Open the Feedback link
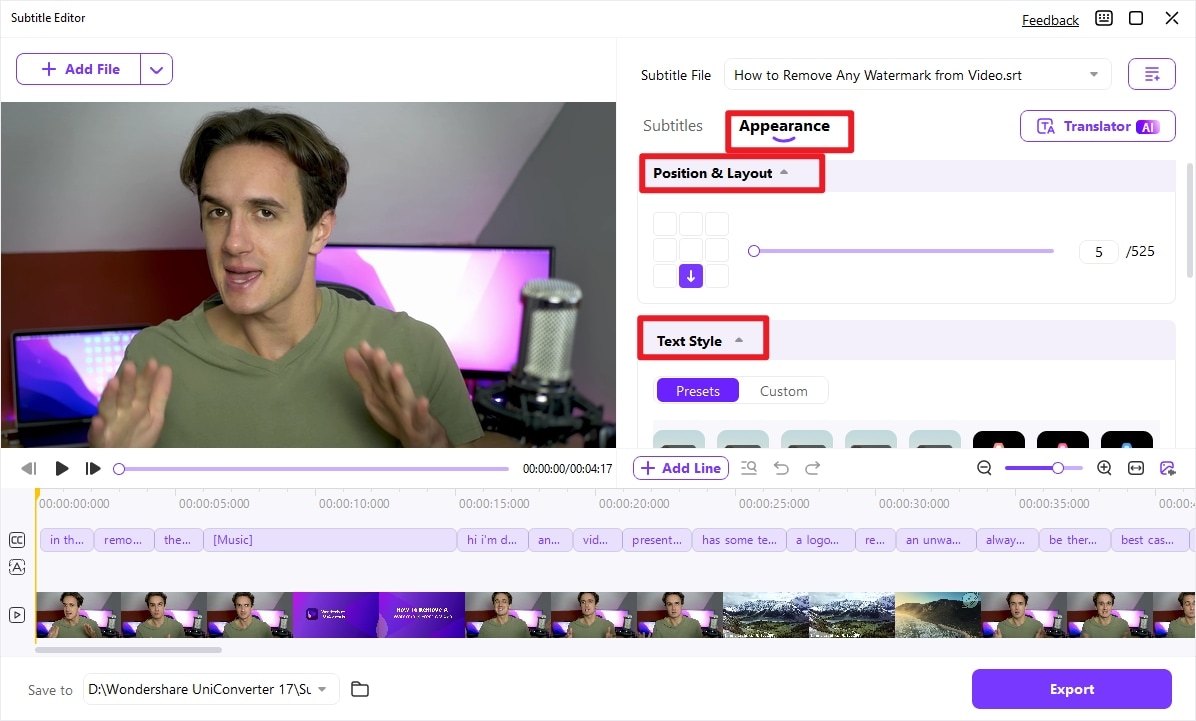The width and height of the screenshot is (1196, 721). point(1050,19)
